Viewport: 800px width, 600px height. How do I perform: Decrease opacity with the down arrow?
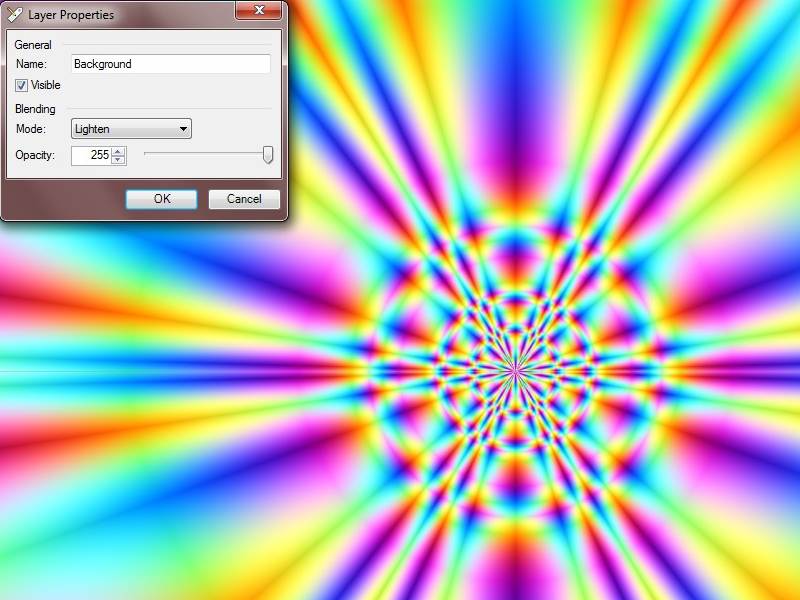[x=118, y=160]
